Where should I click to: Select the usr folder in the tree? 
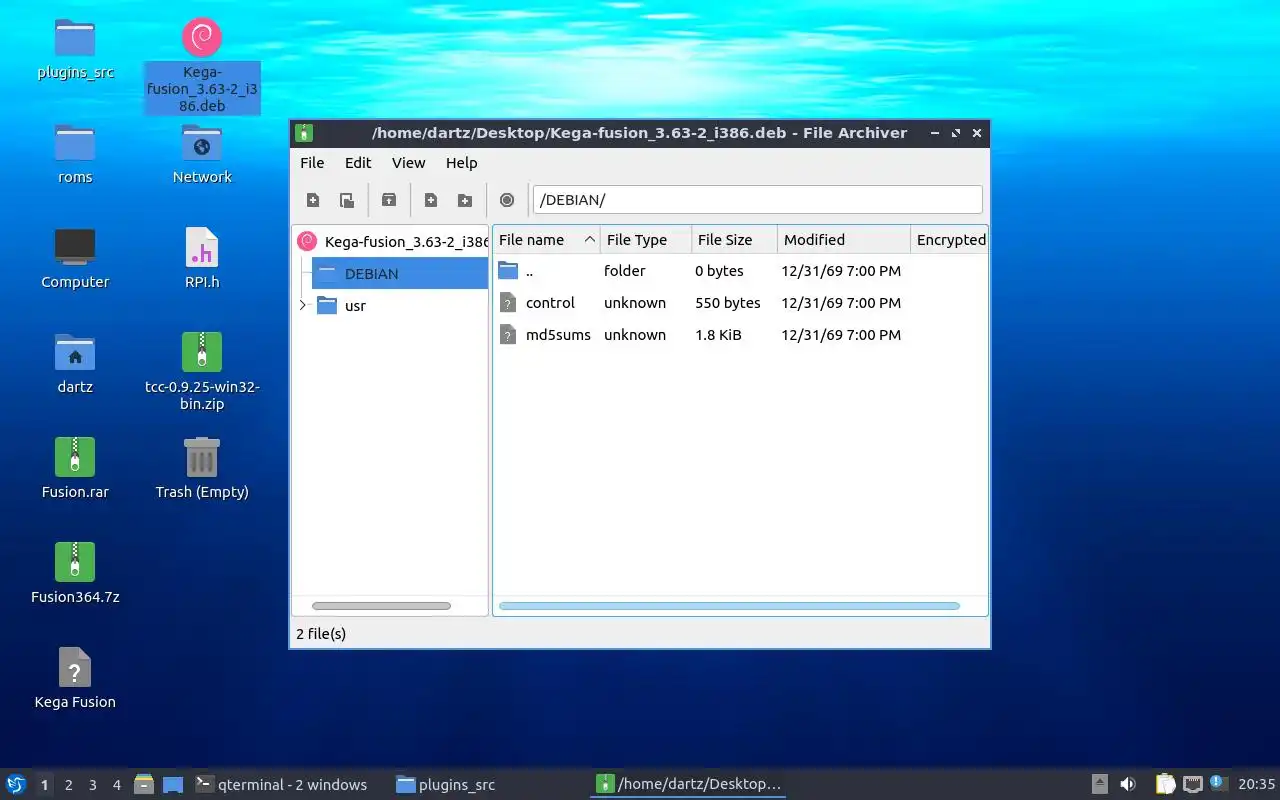[x=341, y=306]
